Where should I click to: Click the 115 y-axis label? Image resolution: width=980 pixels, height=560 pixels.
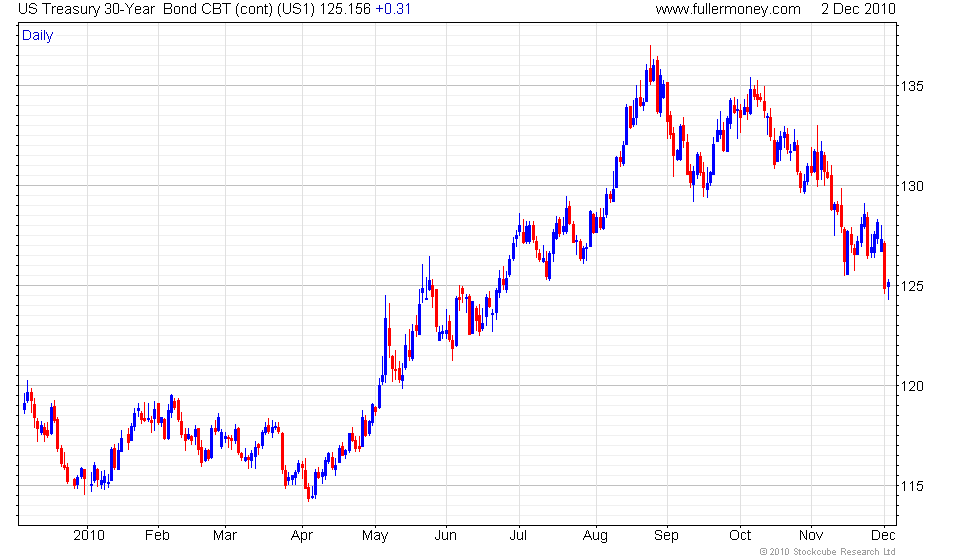click(x=912, y=486)
